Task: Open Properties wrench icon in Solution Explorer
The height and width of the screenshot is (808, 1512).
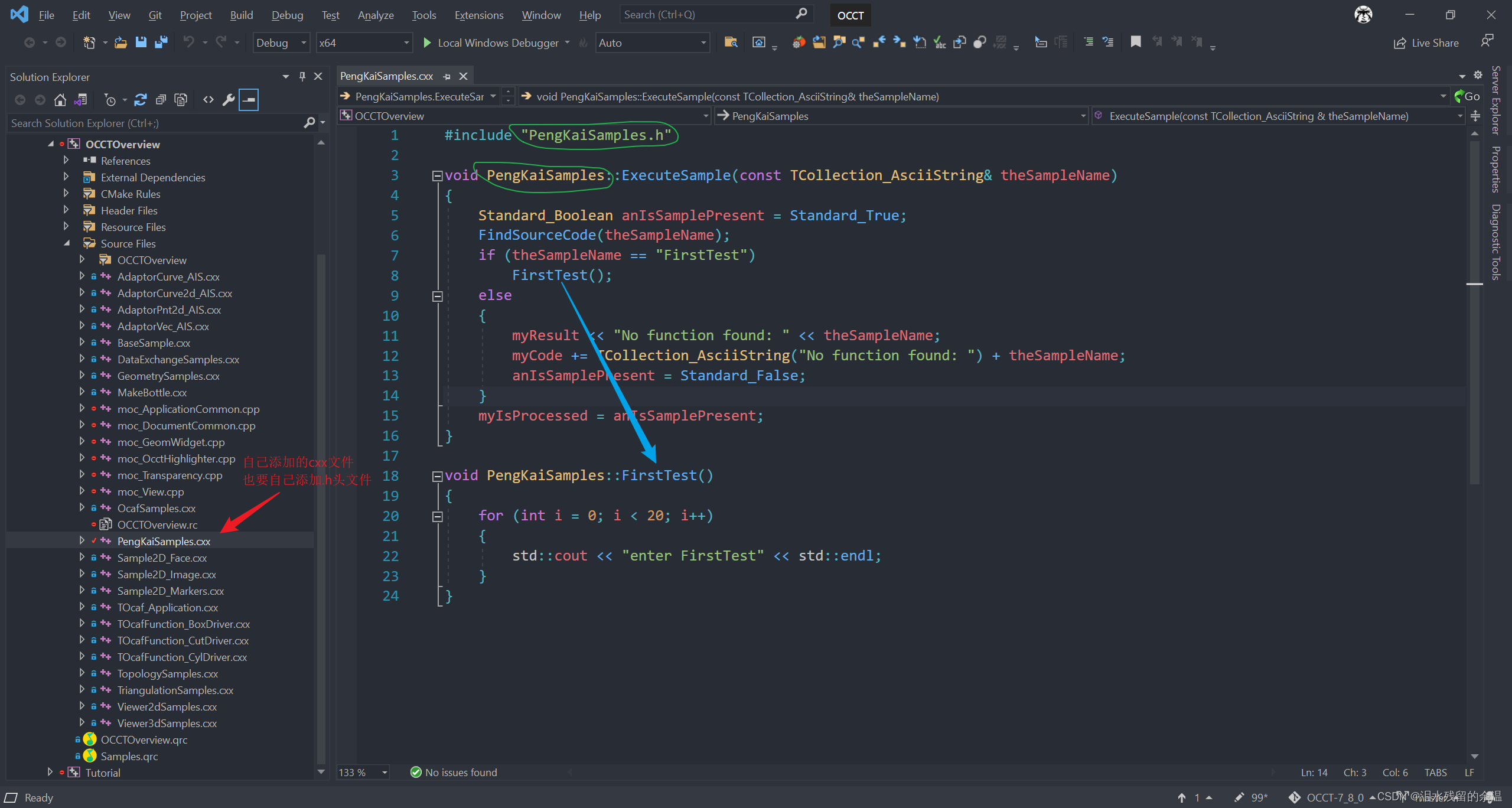Action: (x=229, y=100)
